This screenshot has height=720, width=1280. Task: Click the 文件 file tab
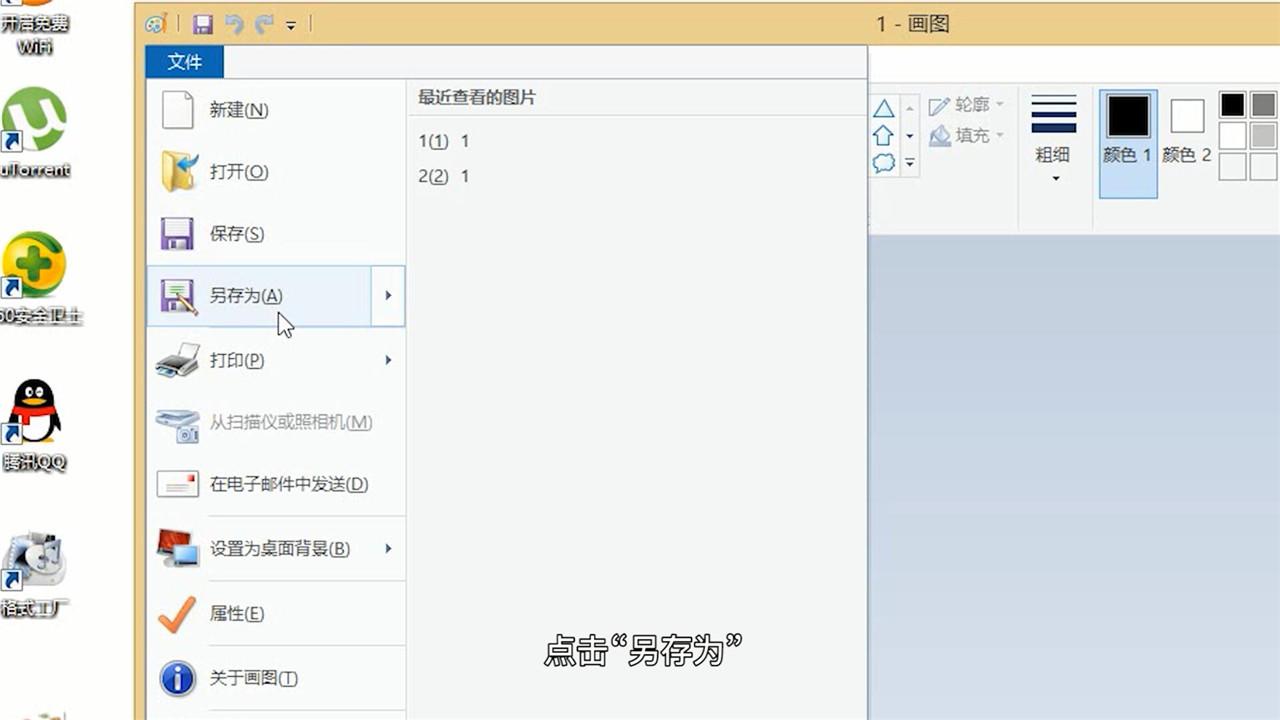[184, 62]
